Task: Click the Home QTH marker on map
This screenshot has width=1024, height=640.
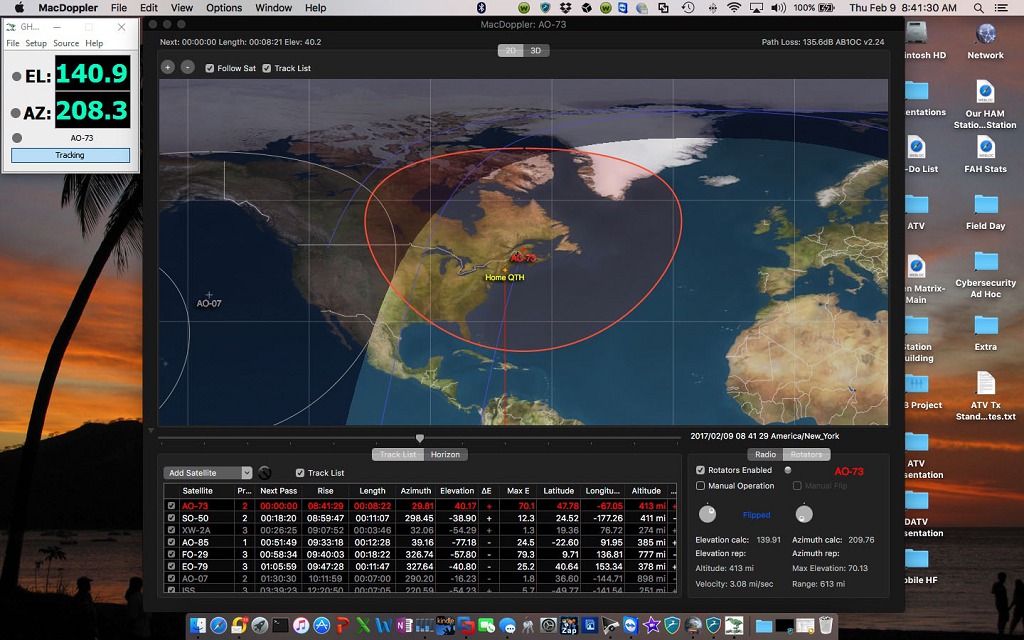Action: [505, 277]
